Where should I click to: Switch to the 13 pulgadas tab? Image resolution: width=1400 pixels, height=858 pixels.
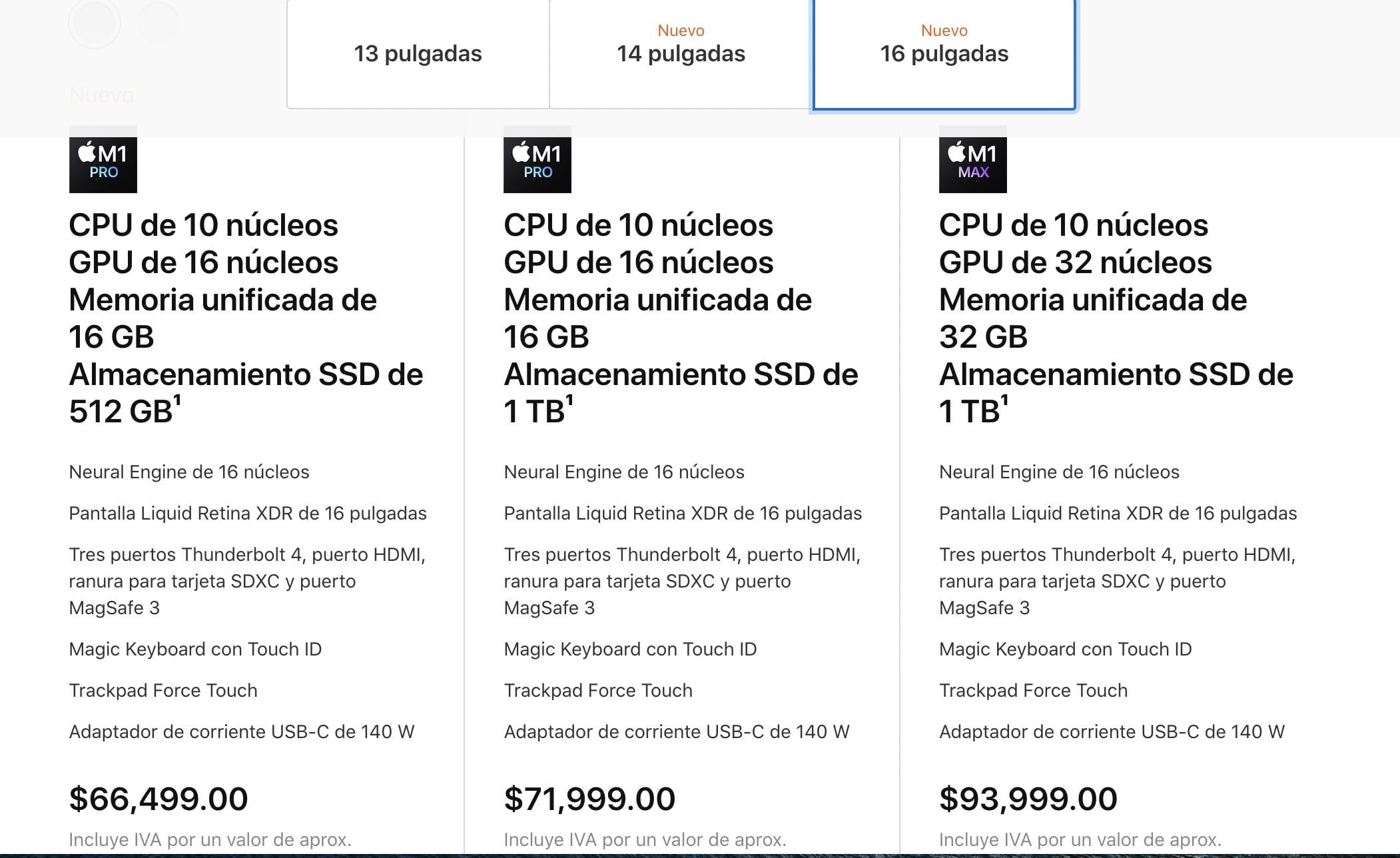pyautogui.click(x=418, y=55)
